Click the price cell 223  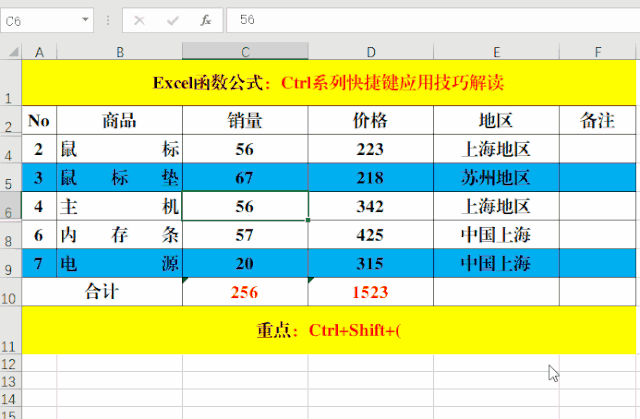click(371, 149)
